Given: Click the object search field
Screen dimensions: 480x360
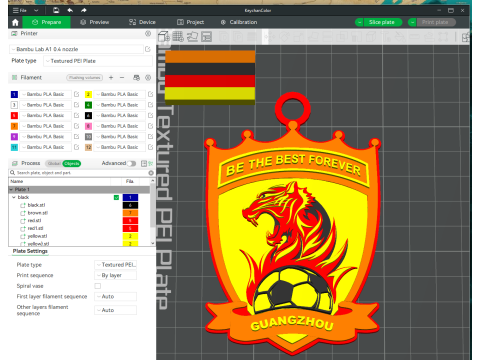Looking at the screenshot, I should [x=79, y=173].
